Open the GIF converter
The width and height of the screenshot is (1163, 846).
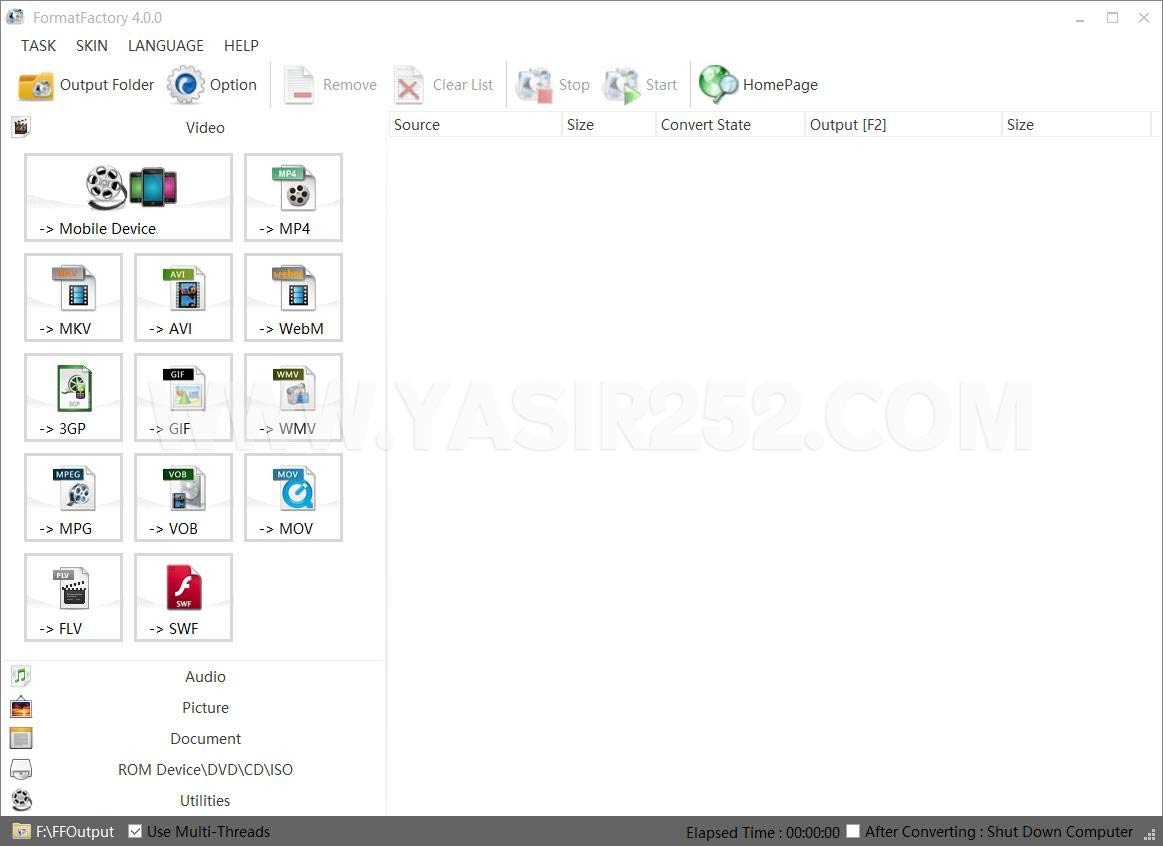point(183,397)
